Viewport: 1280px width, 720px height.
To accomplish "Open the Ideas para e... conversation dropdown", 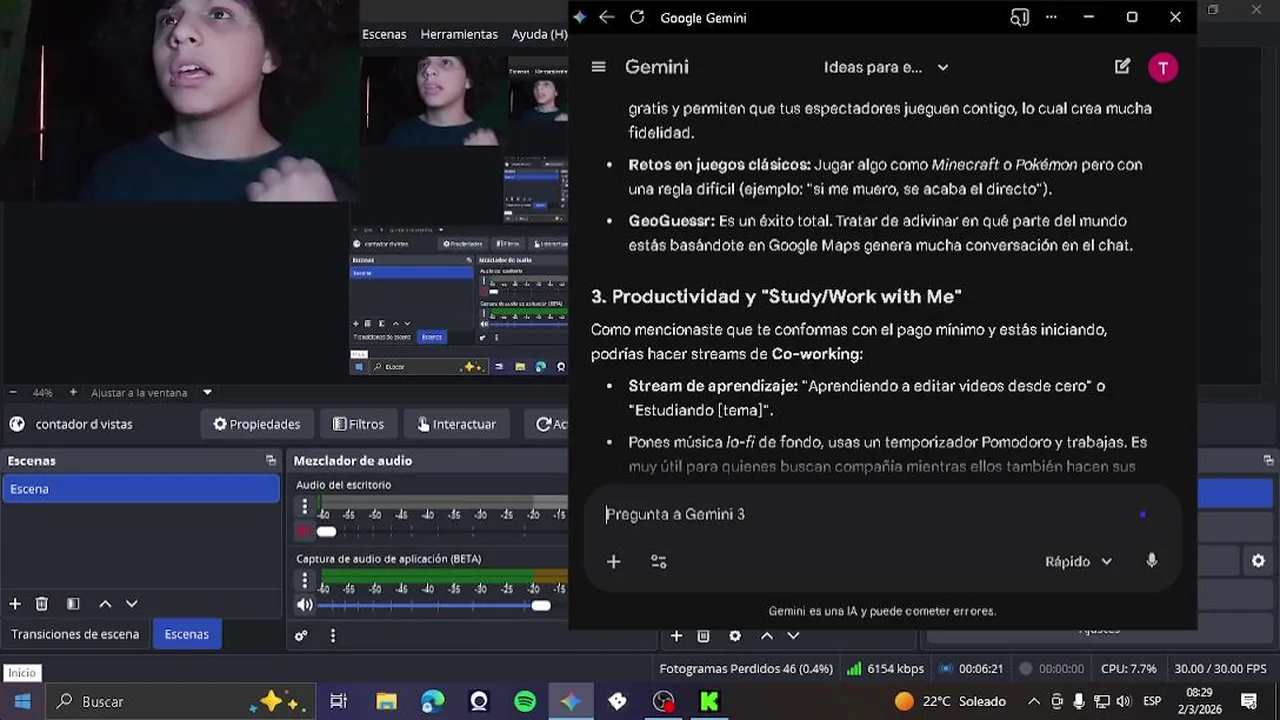I will coord(886,67).
